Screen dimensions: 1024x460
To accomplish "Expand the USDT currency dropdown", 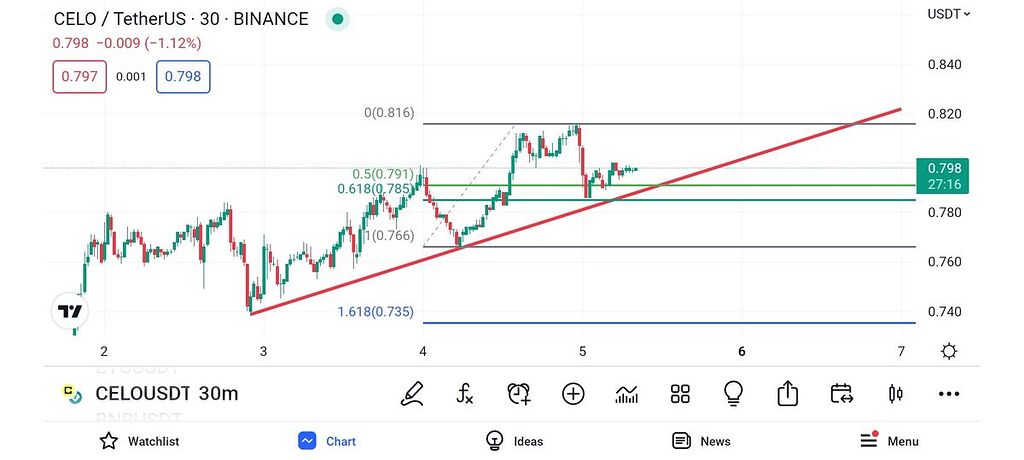I will click(x=949, y=13).
